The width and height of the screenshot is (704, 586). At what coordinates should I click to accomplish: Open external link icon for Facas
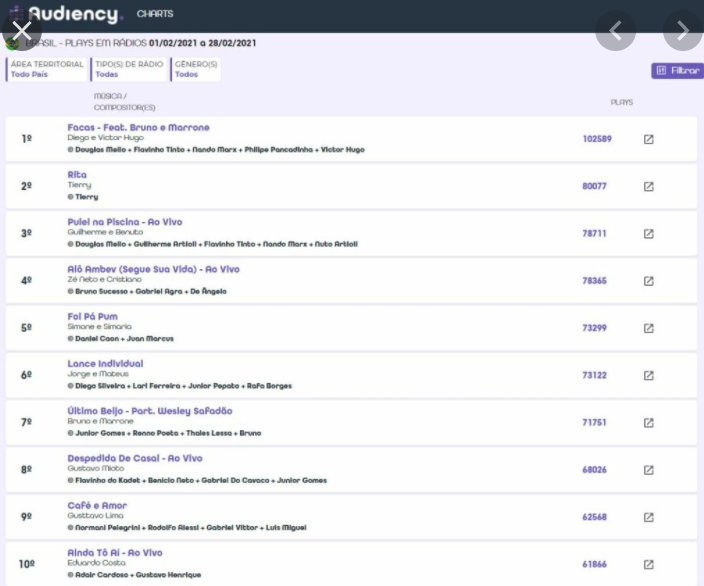[648, 139]
